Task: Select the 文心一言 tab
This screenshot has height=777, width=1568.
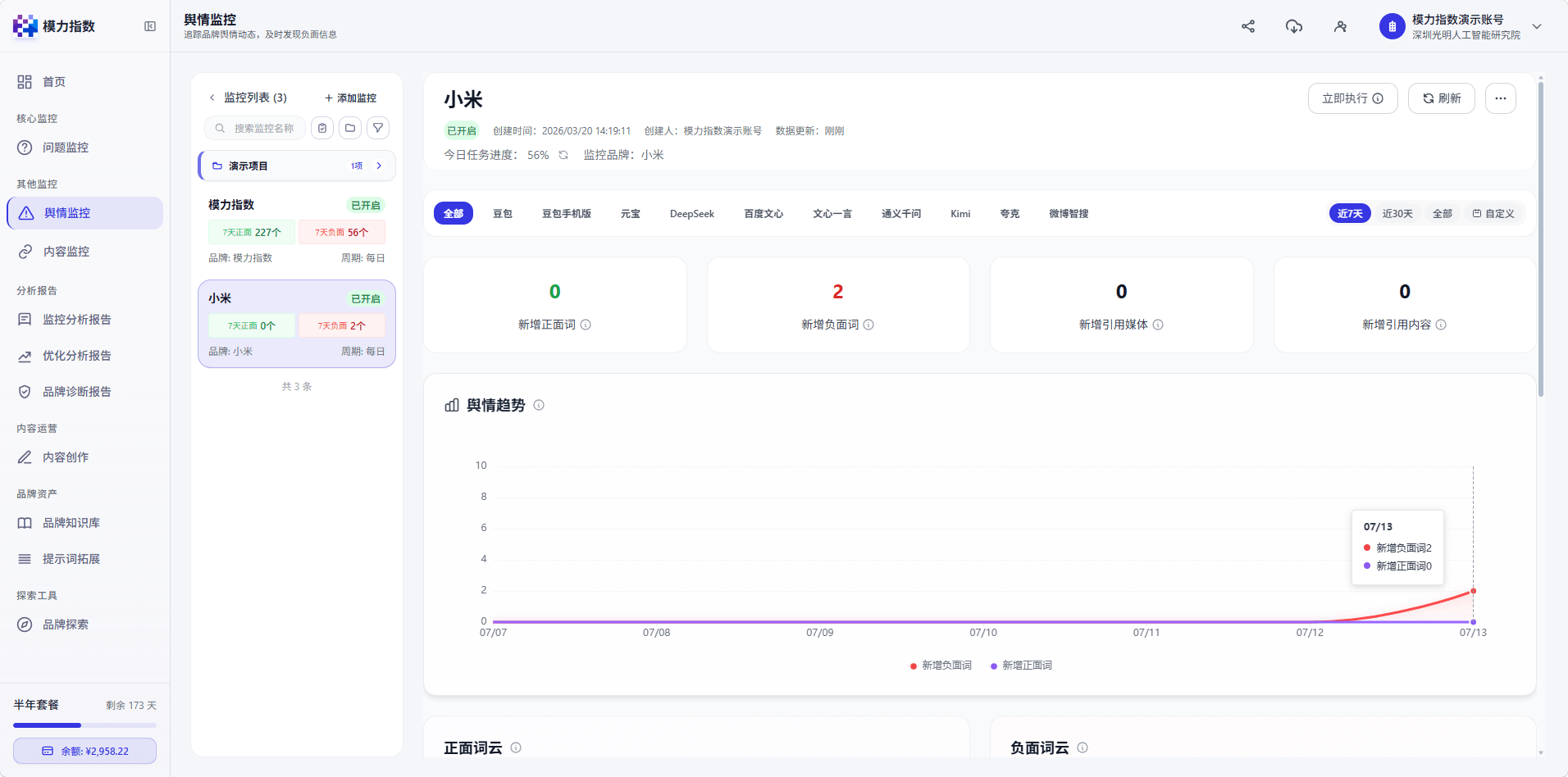Action: coord(832,214)
